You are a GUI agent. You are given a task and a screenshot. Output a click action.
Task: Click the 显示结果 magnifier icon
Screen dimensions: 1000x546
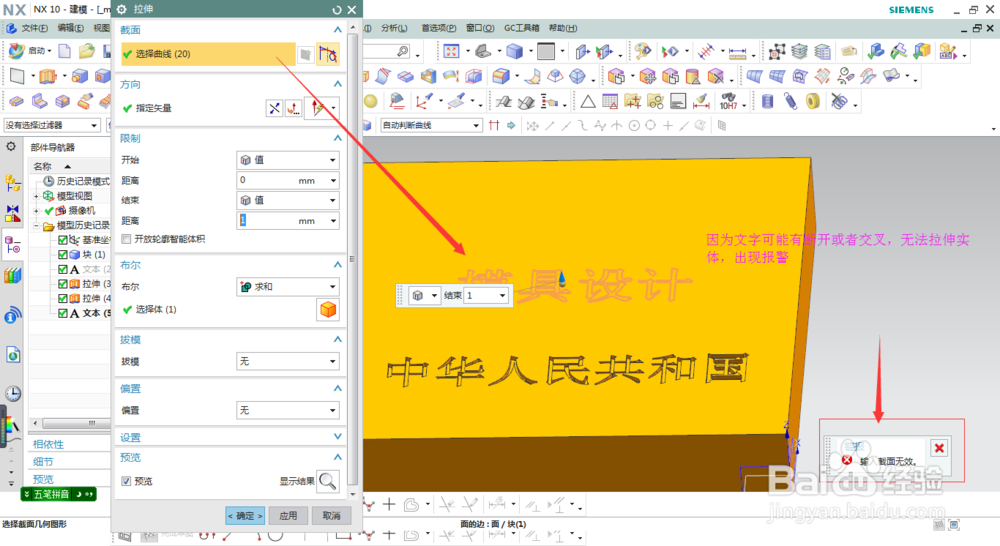click(x=328, y=480)
